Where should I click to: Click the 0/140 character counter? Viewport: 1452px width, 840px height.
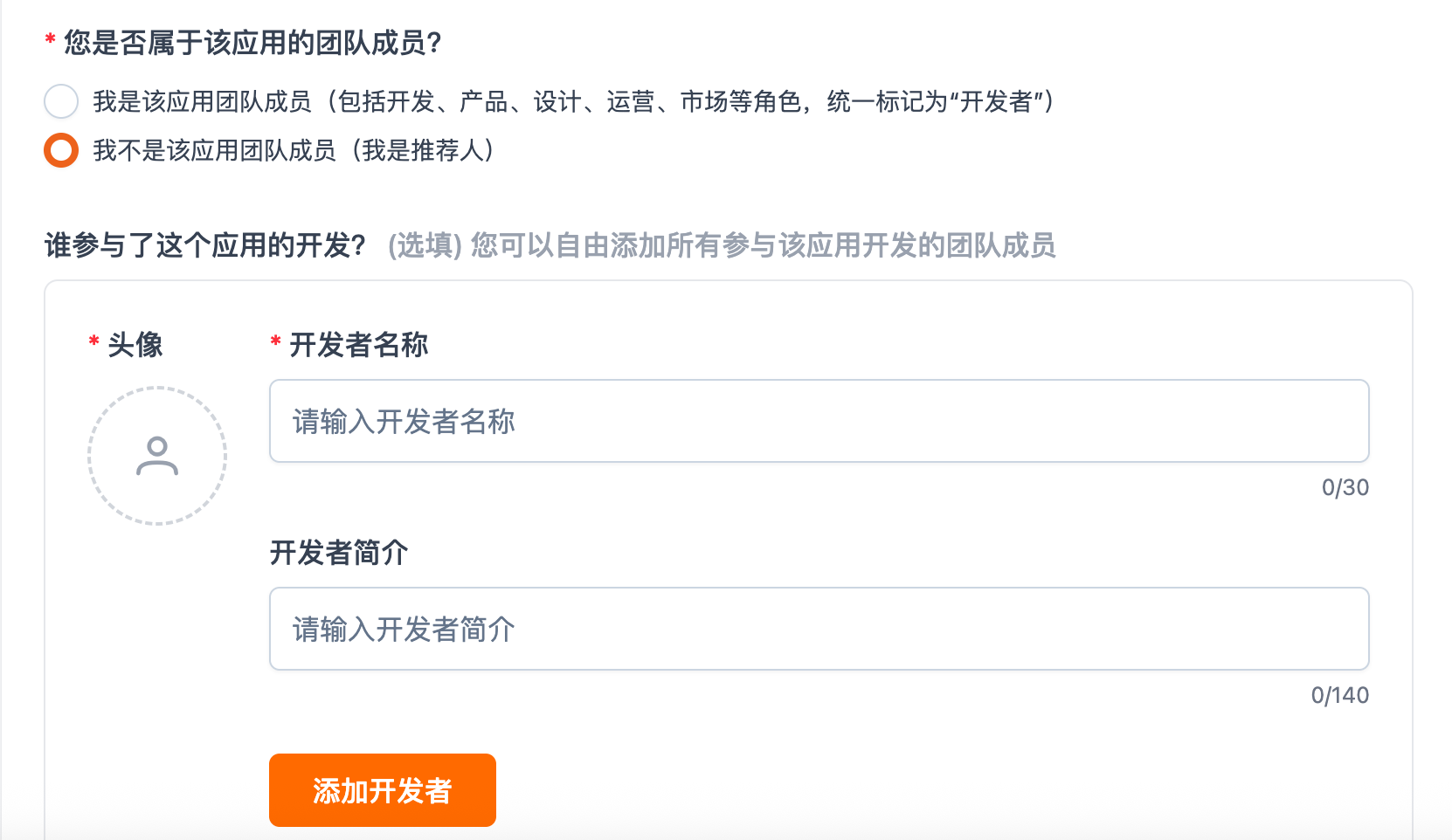click(1339, 695)
